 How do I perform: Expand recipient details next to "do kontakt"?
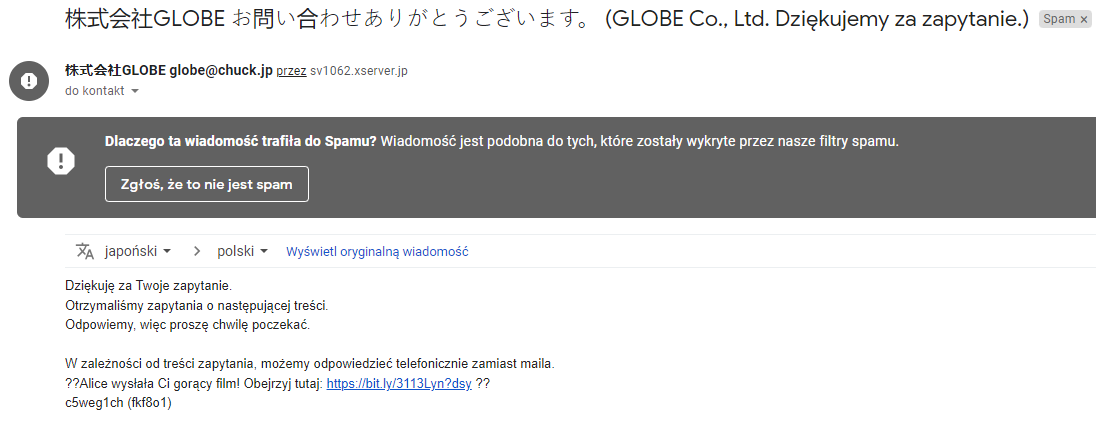tap(135, 91)
